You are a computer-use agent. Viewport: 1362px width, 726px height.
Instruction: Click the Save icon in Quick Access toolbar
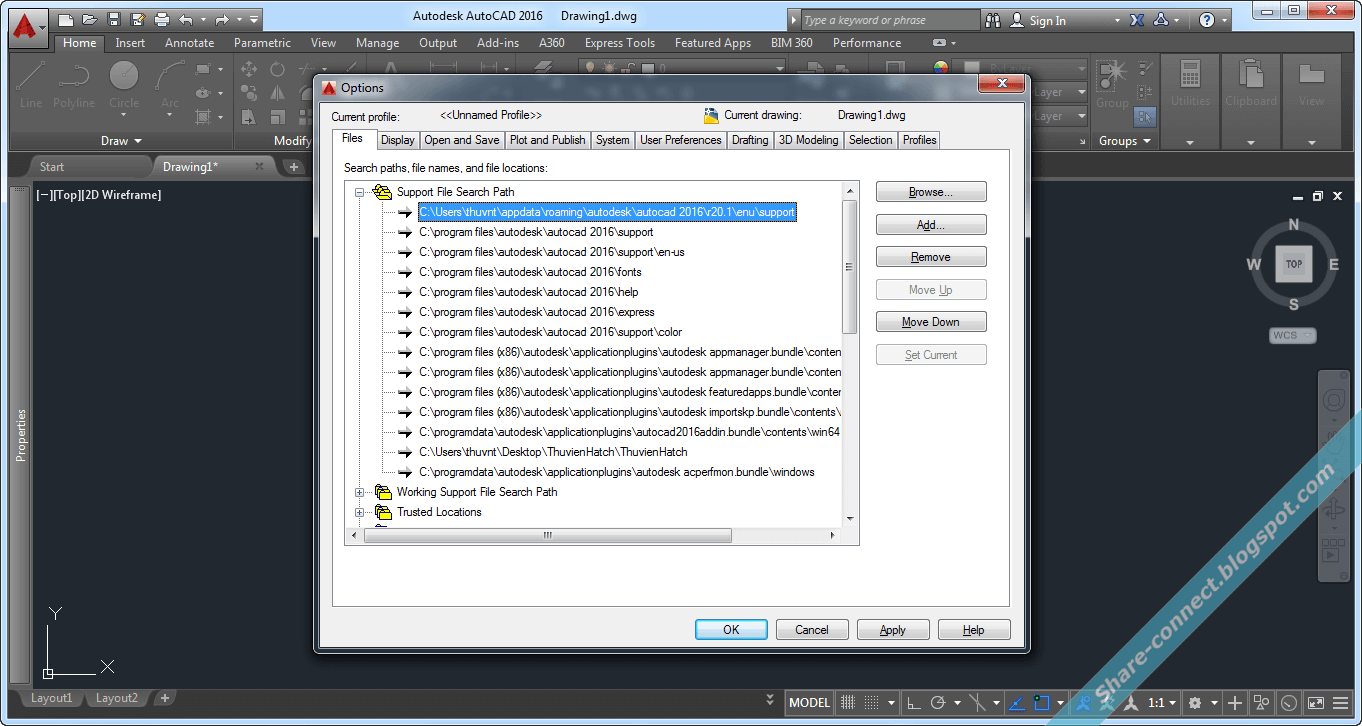(x=114, y=19)
